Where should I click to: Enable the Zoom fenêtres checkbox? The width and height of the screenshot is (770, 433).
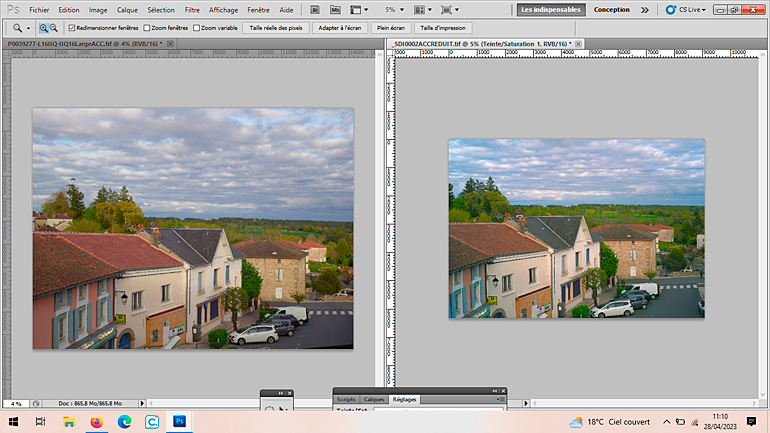(x=146, y=28)
